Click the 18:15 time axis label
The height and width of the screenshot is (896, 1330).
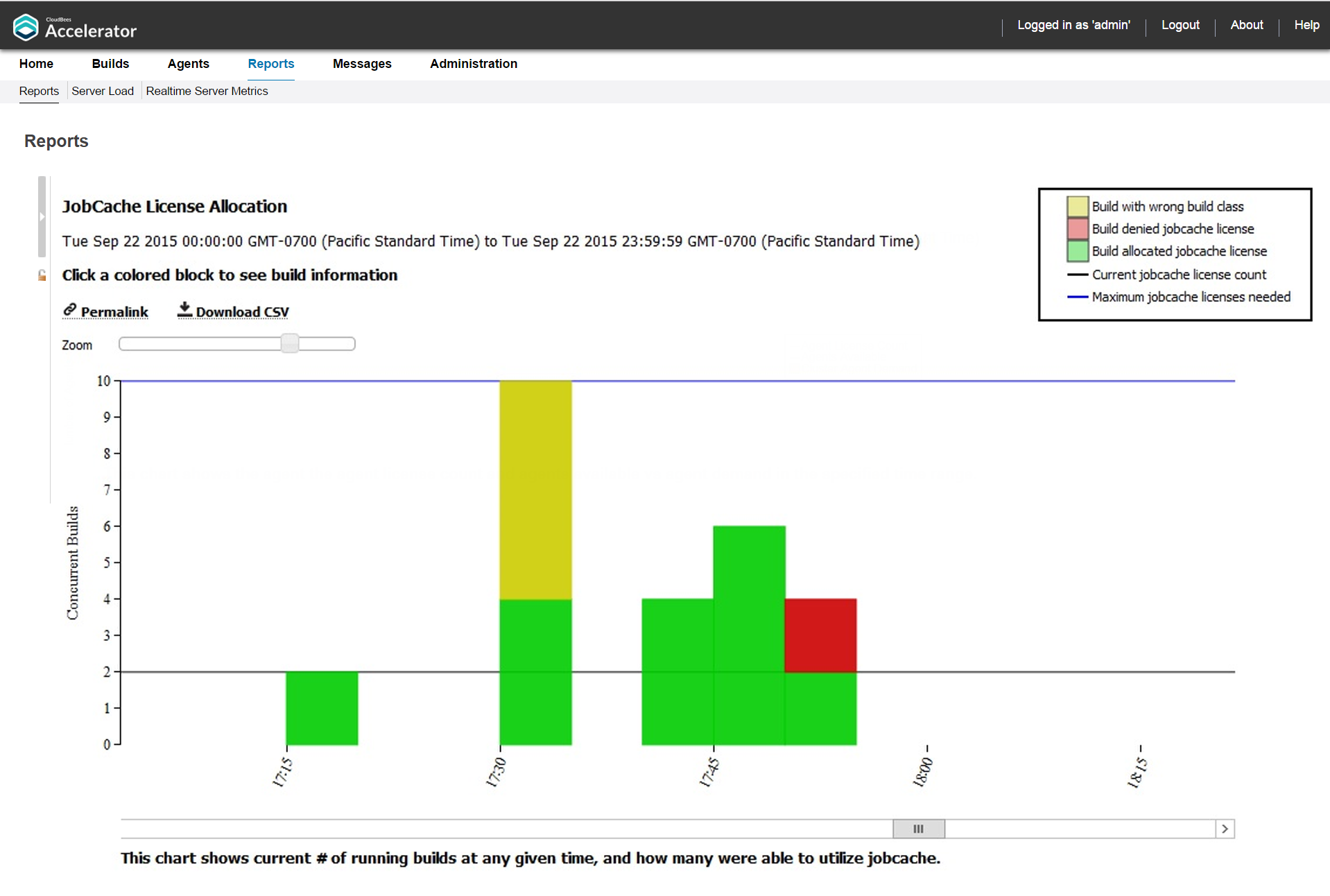[x=1137, y=773]
